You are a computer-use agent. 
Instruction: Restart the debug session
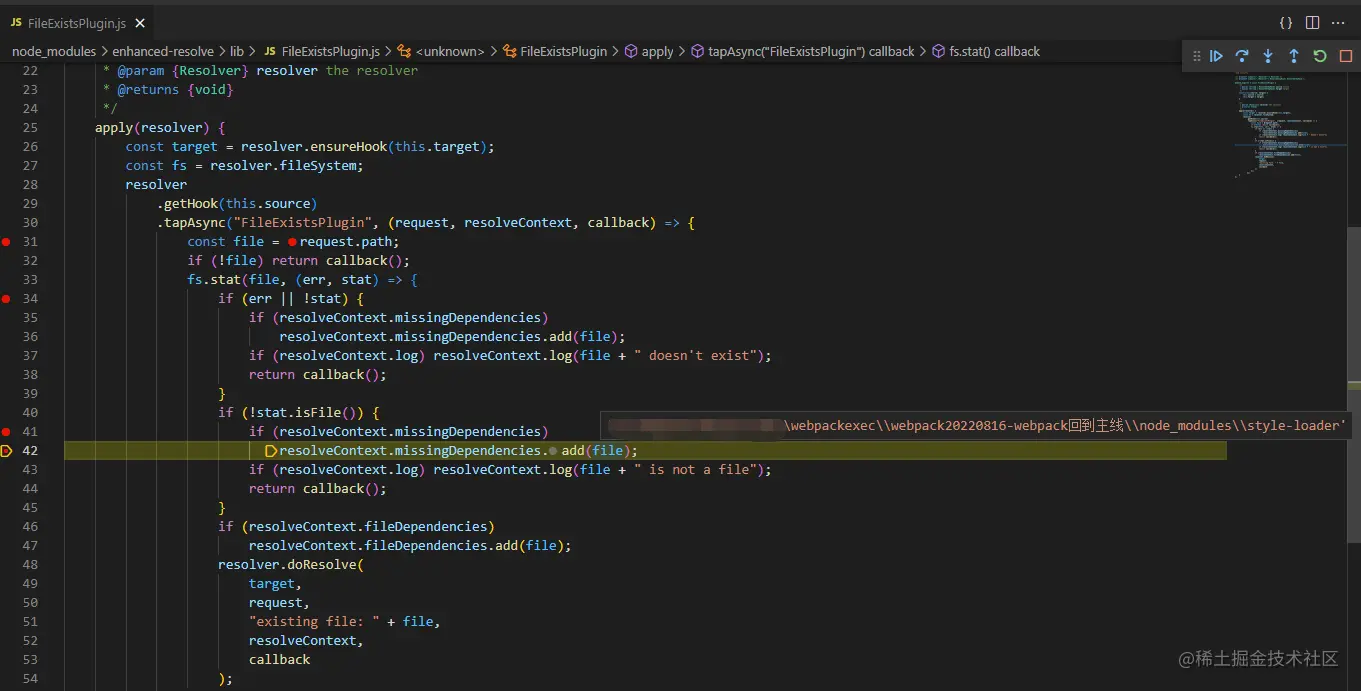point(1320,56)
